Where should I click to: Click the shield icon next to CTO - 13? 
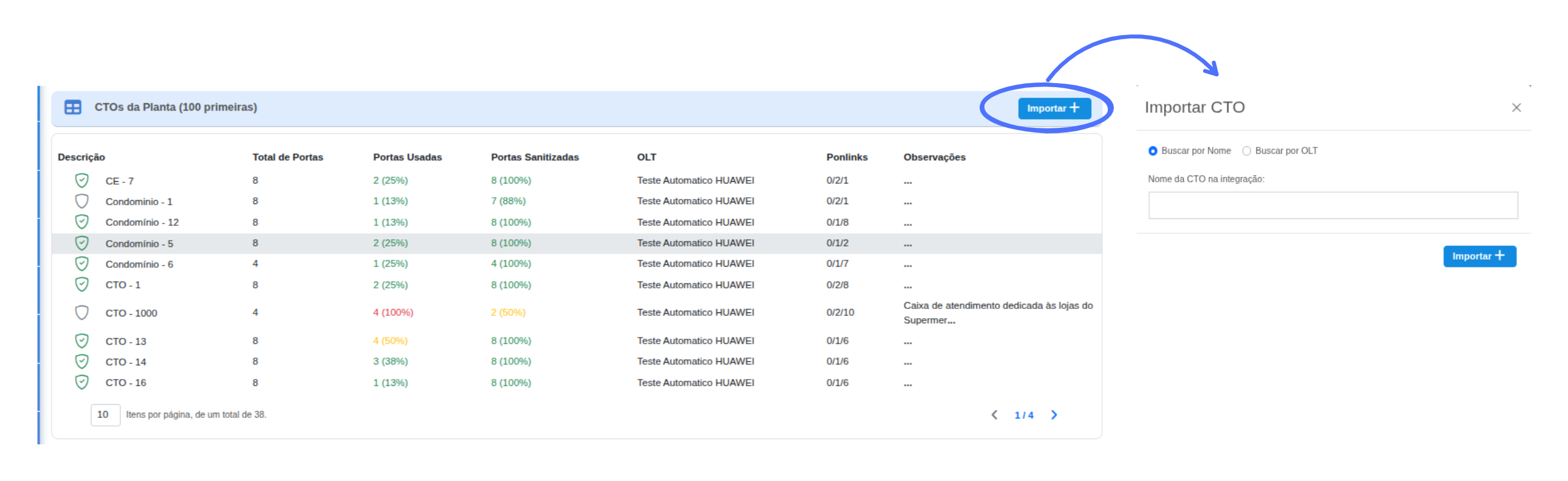coord(81,341)
